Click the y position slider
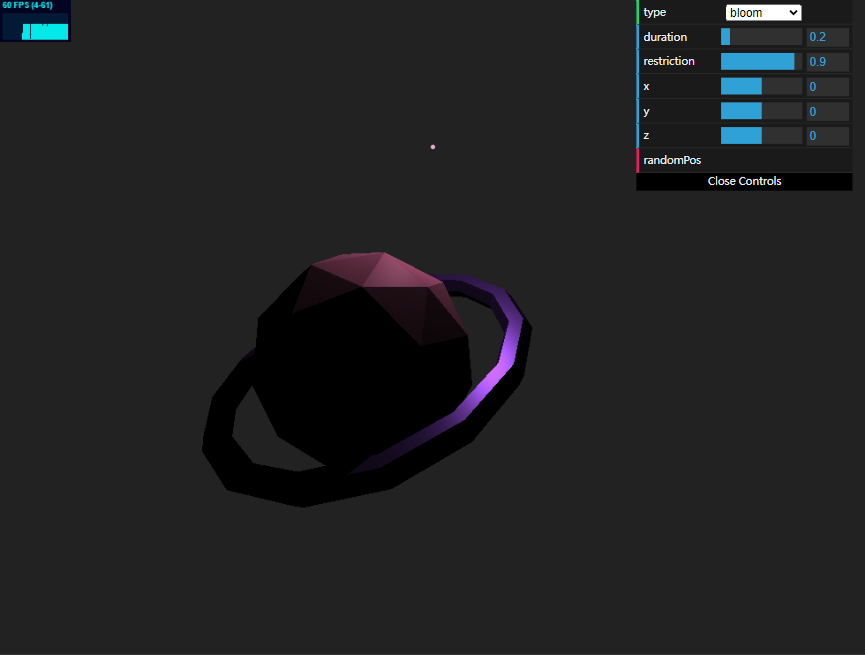The height and width of the screenshot is (655, 865). click(x=761, y=111)
